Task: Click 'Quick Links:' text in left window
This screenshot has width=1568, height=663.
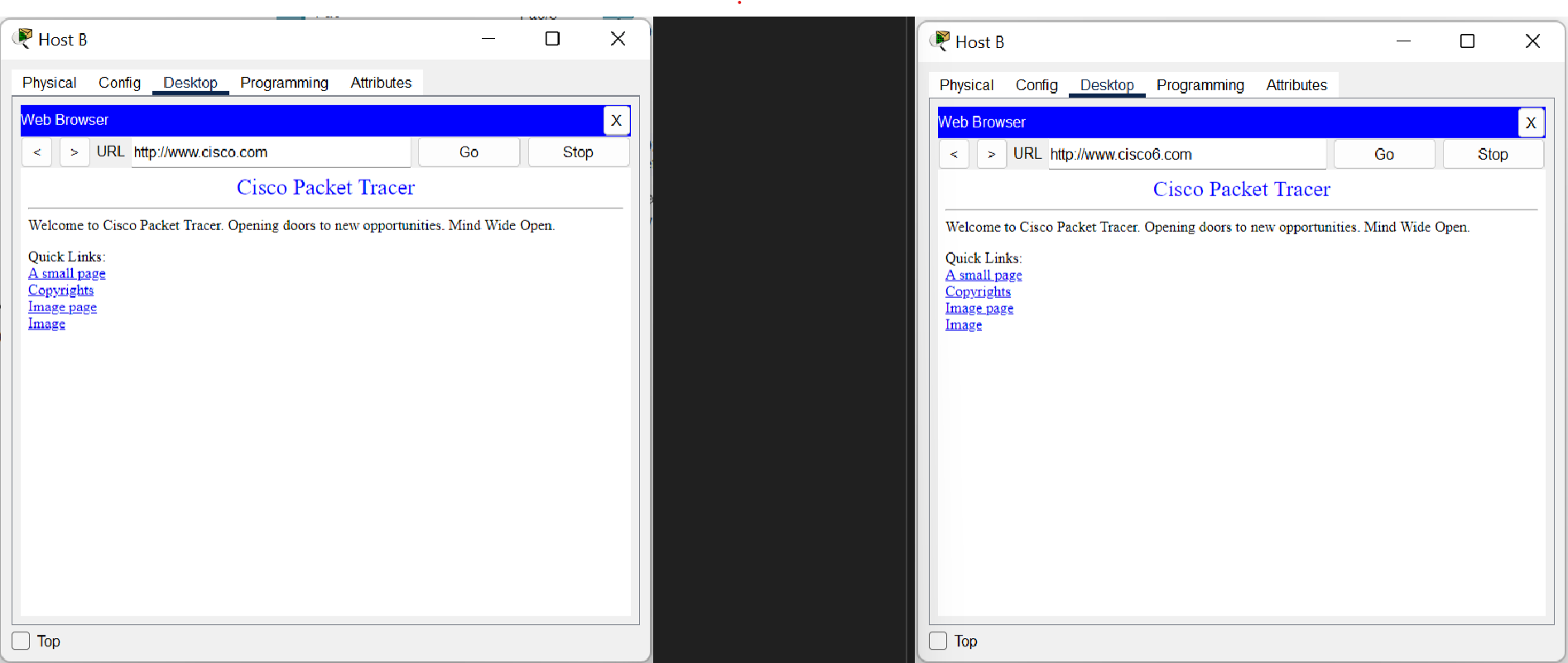Action: pos(67,257)
